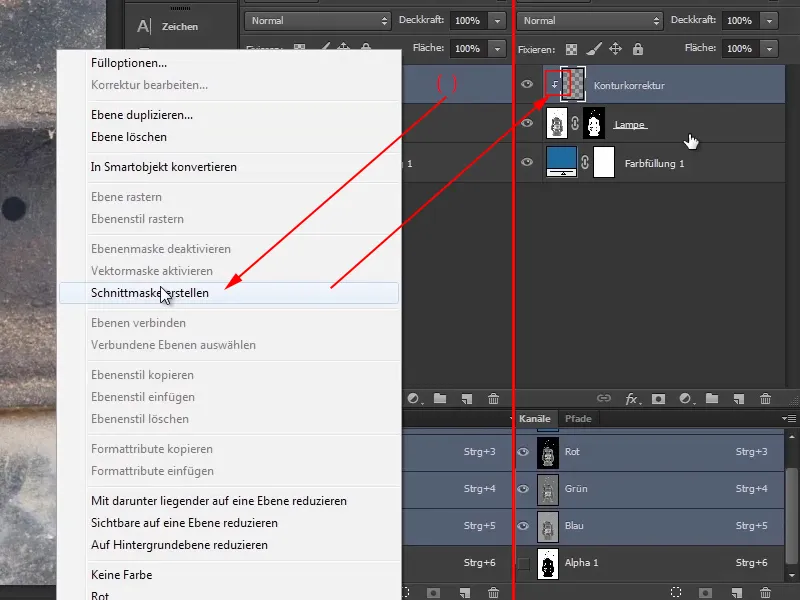Toggle visibility of the Grün channel
This screenshot has height=600, width=800.
pos(523,489)
